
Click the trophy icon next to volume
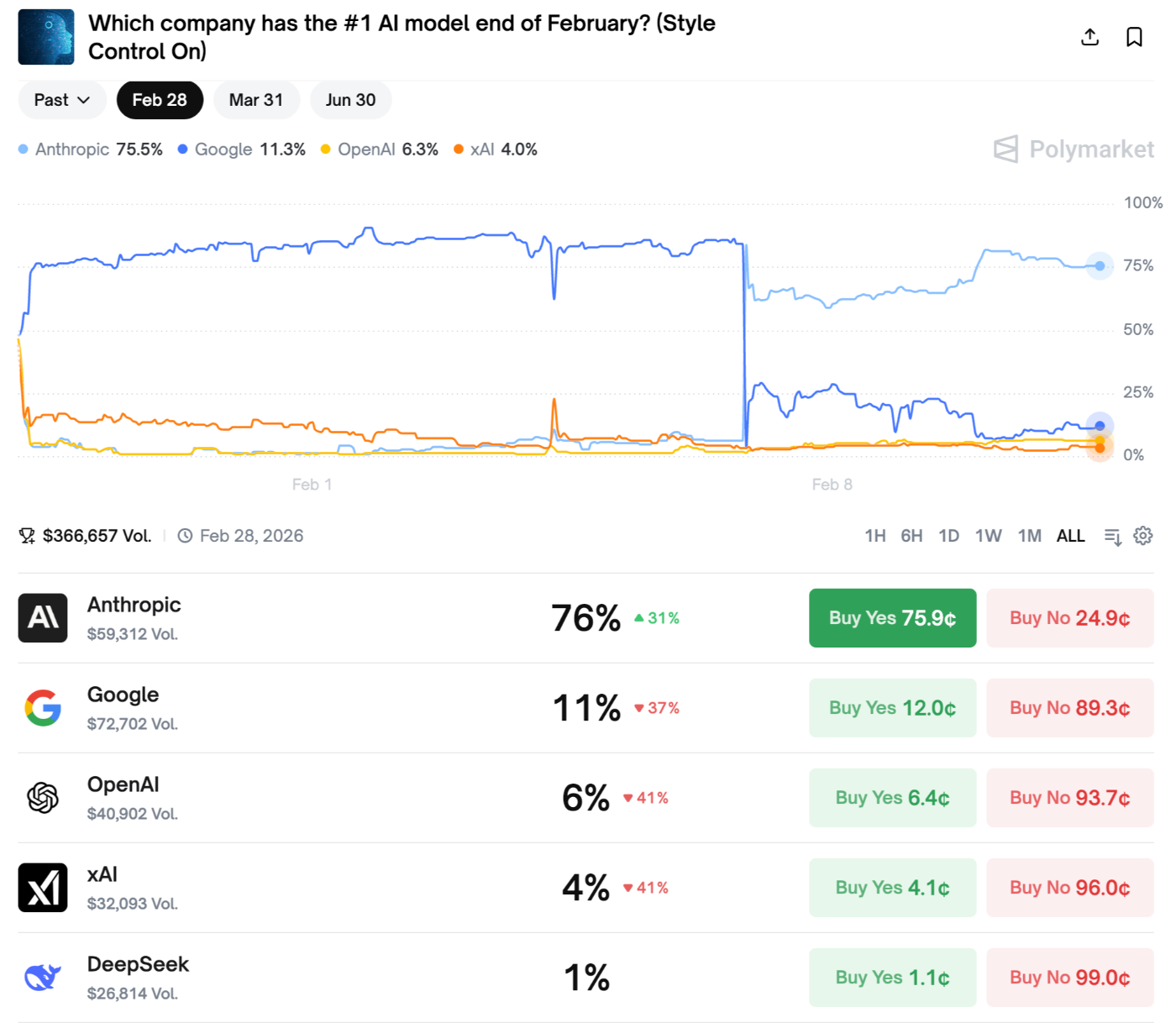(26, 535)
